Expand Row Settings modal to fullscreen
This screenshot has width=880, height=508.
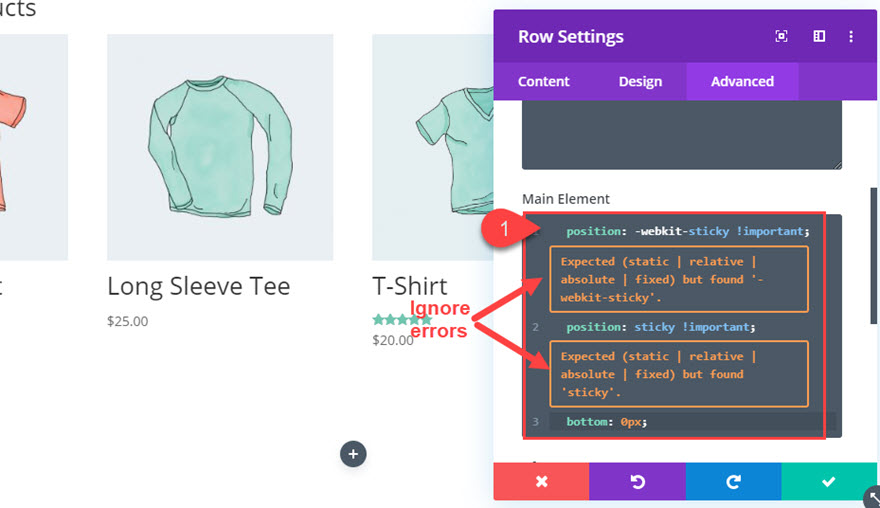(781, 36)
